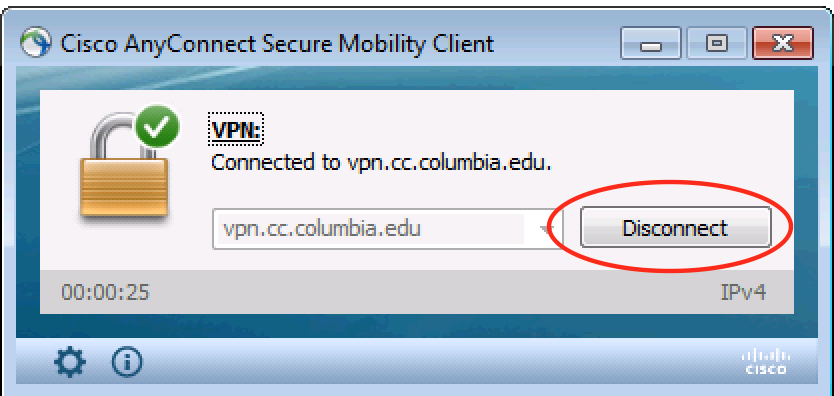Click the gray status strip between timer and IPv4

point(433,292)
